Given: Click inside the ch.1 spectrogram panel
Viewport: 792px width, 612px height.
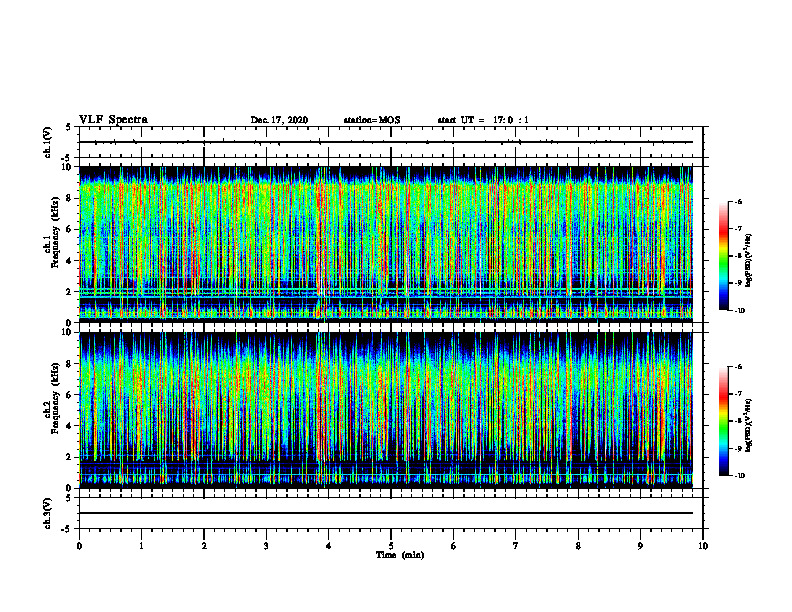Looking at the screenshot, I should pos(386,244).
